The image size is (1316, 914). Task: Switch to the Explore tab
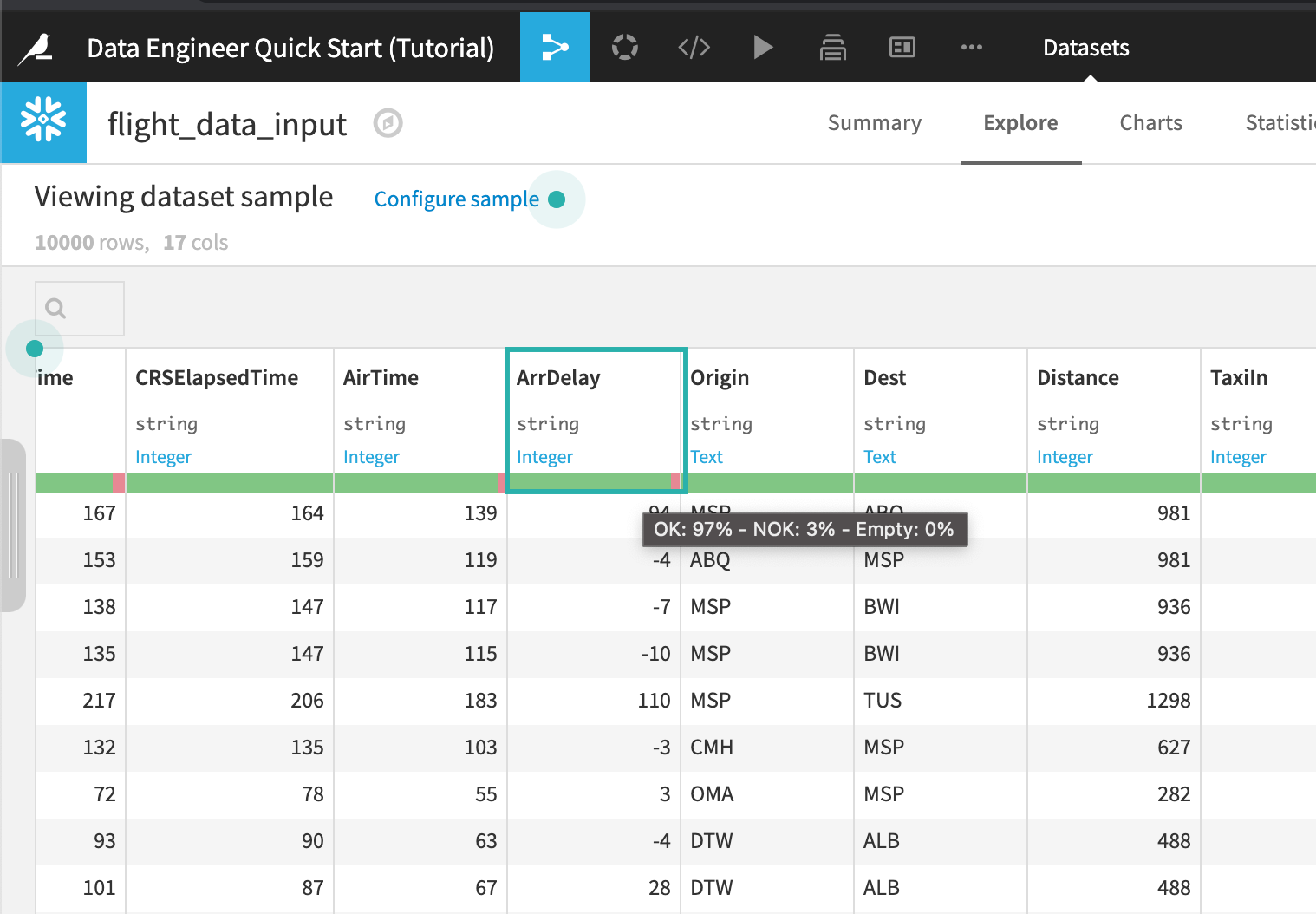(x=1020, y=123)
